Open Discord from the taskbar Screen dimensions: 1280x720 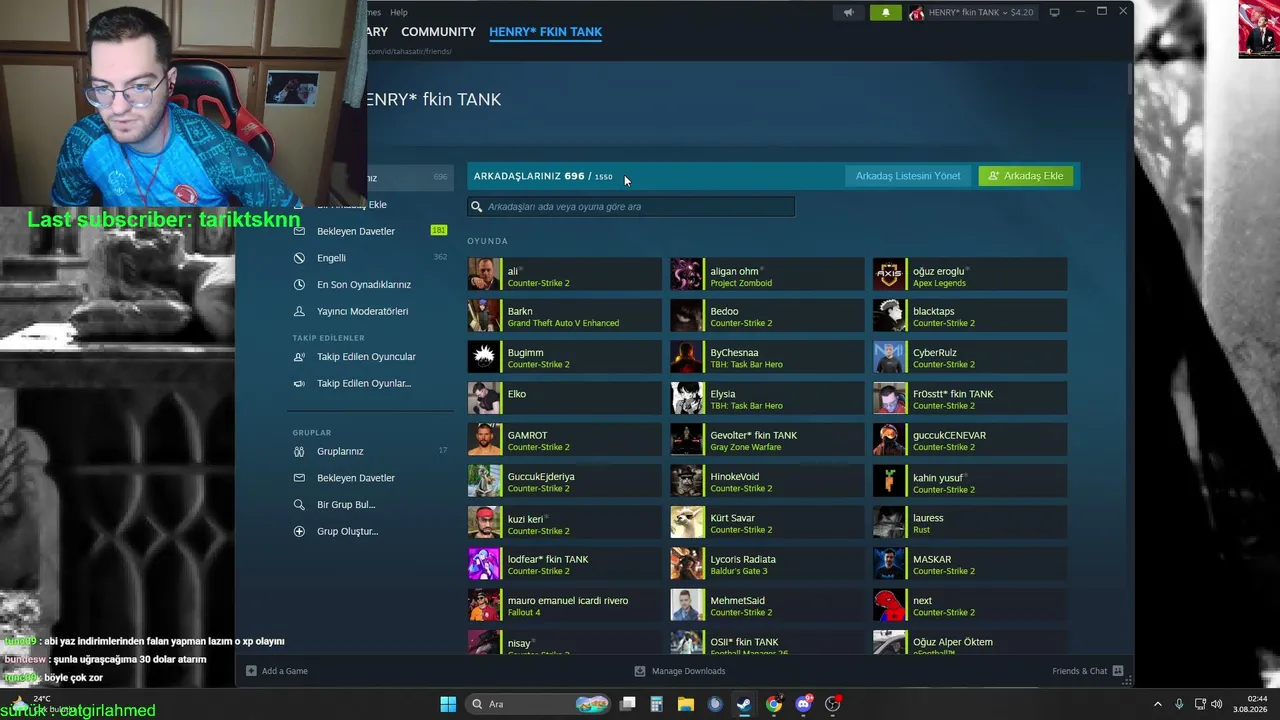coord(803,704)
